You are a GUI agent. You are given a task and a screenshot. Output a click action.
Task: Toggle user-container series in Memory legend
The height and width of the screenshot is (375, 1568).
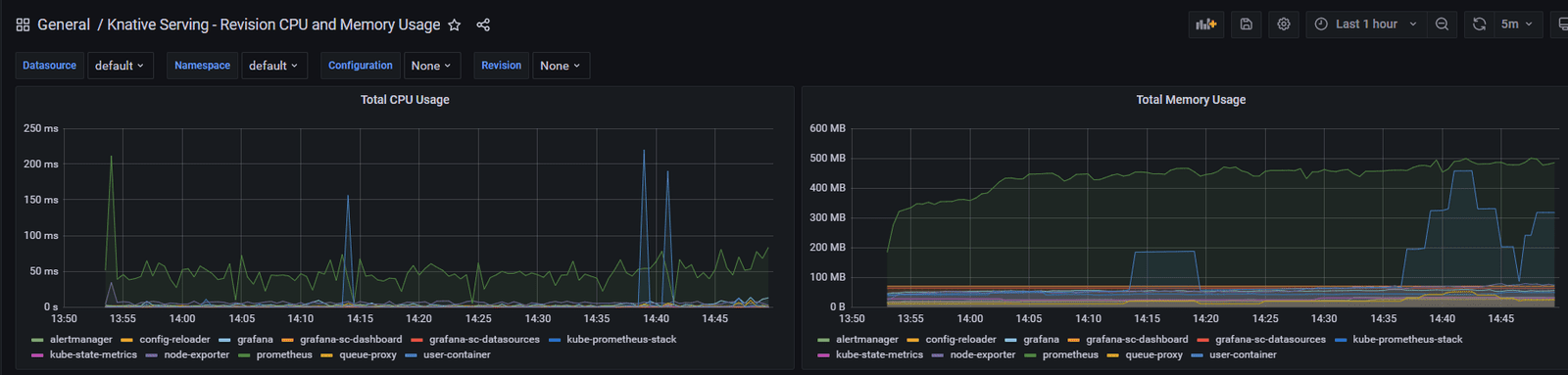tap(1243, 355)
